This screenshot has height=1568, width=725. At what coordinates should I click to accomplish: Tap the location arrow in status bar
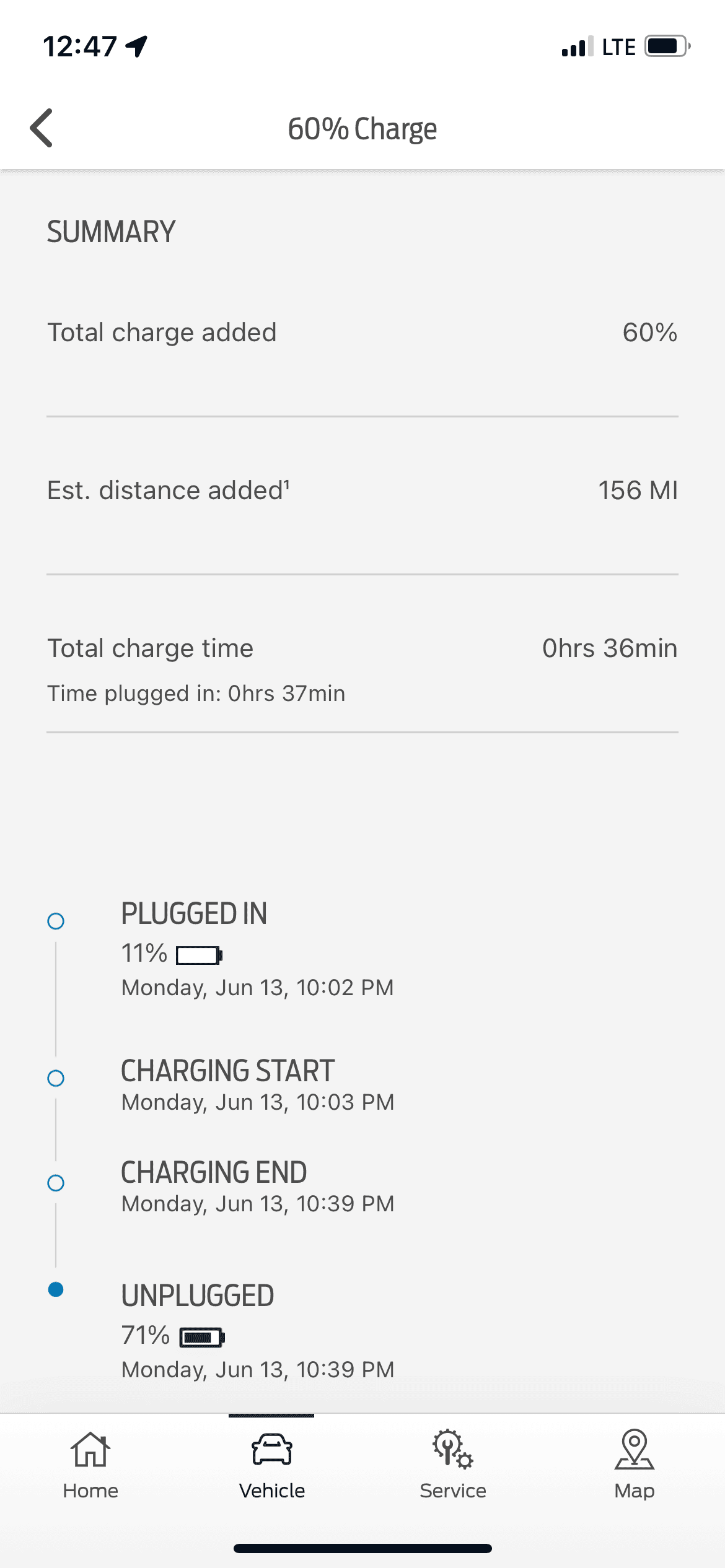pyautogui.click(x=137, y=46)
